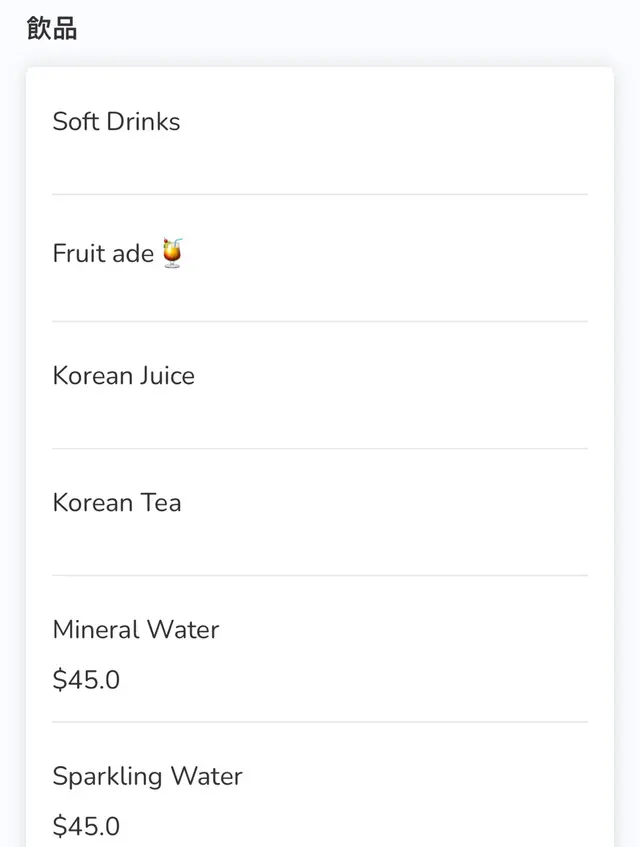This screenshot has height=847, width=640.
Task: Click the Sparkling Water $45.0 price
Action: pyautogui.click(x=86, y=826)
